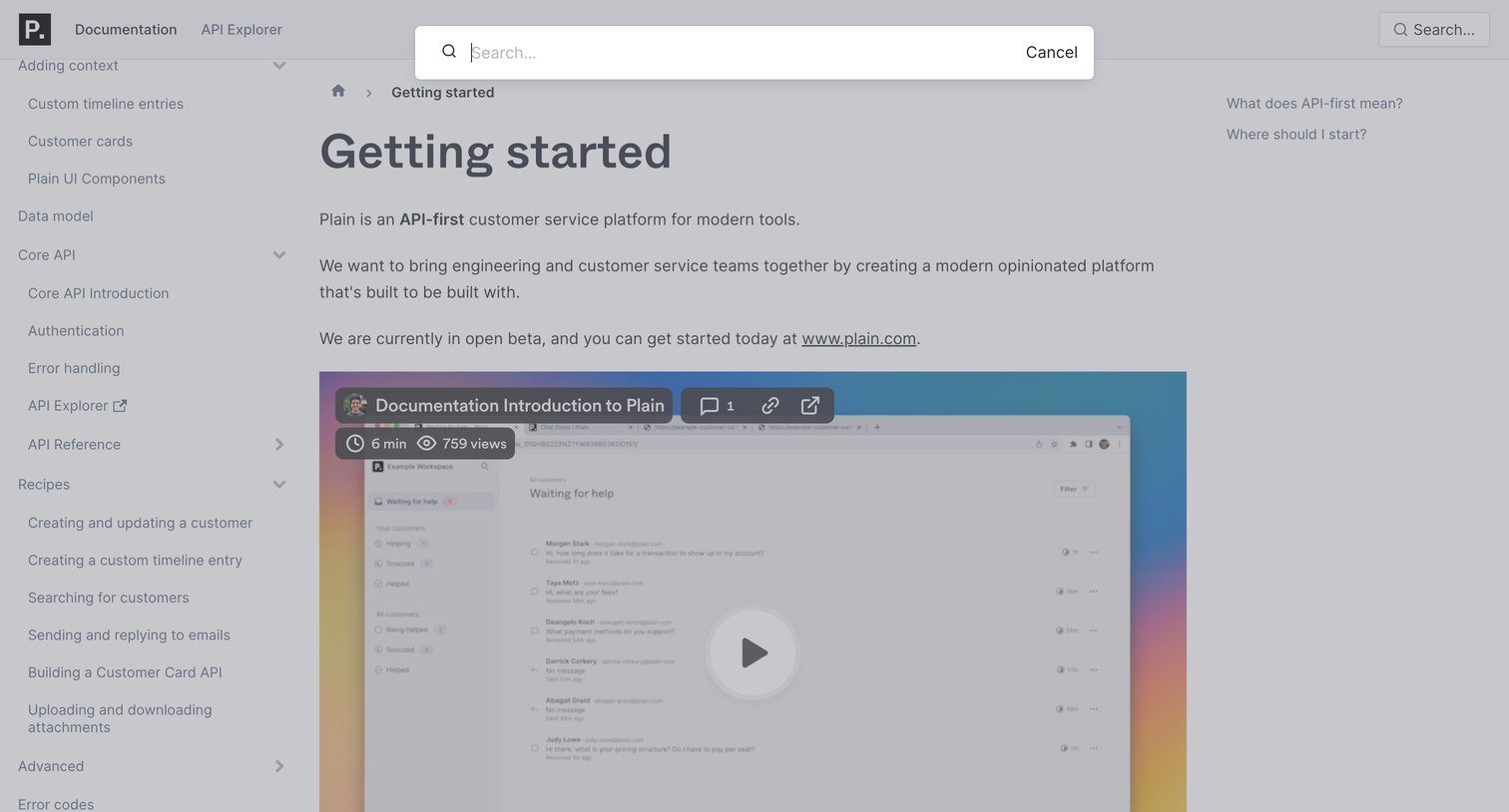Open API Explorer sidebar link
The width and height of the screenshot is (1509, 812).
click(x=68, y=406)
